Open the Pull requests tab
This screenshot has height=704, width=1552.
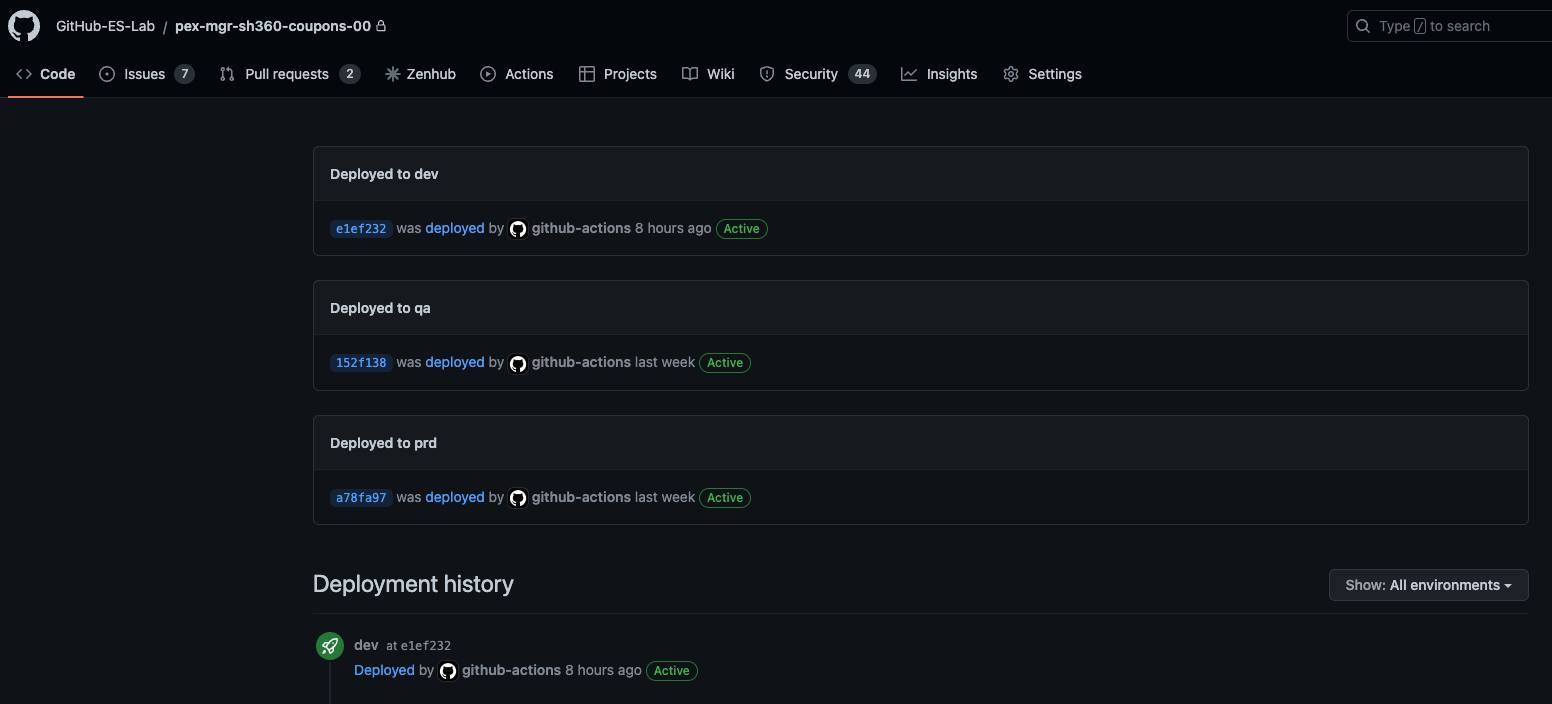click(x=290, y=74)
